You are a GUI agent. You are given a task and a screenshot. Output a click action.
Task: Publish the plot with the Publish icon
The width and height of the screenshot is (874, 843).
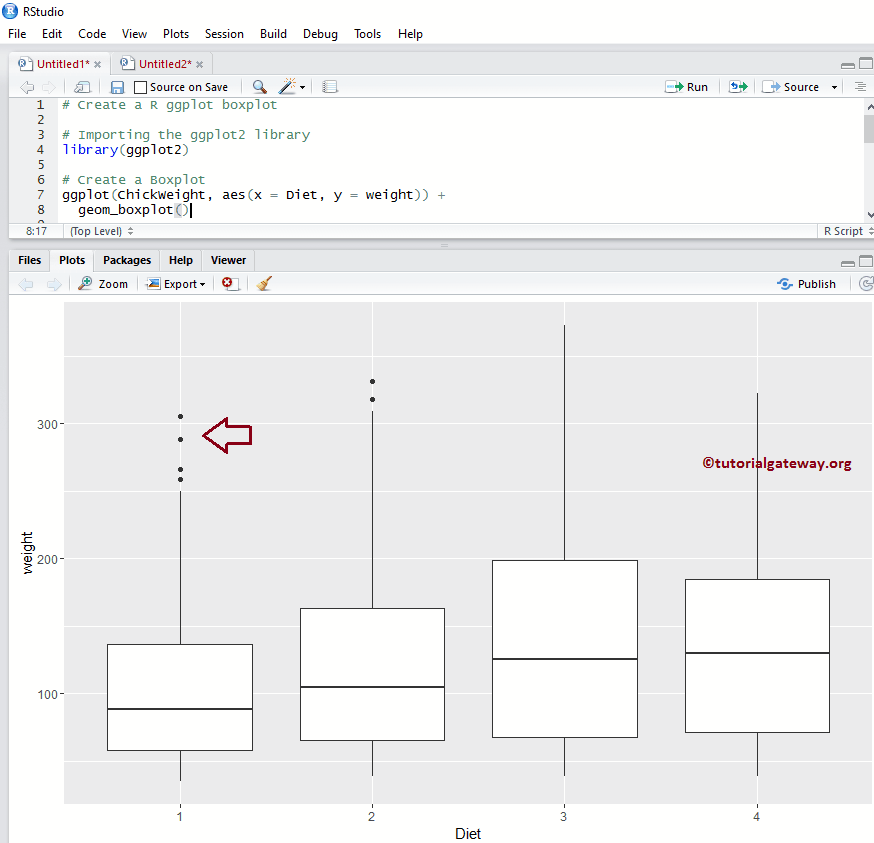point(806,283)
